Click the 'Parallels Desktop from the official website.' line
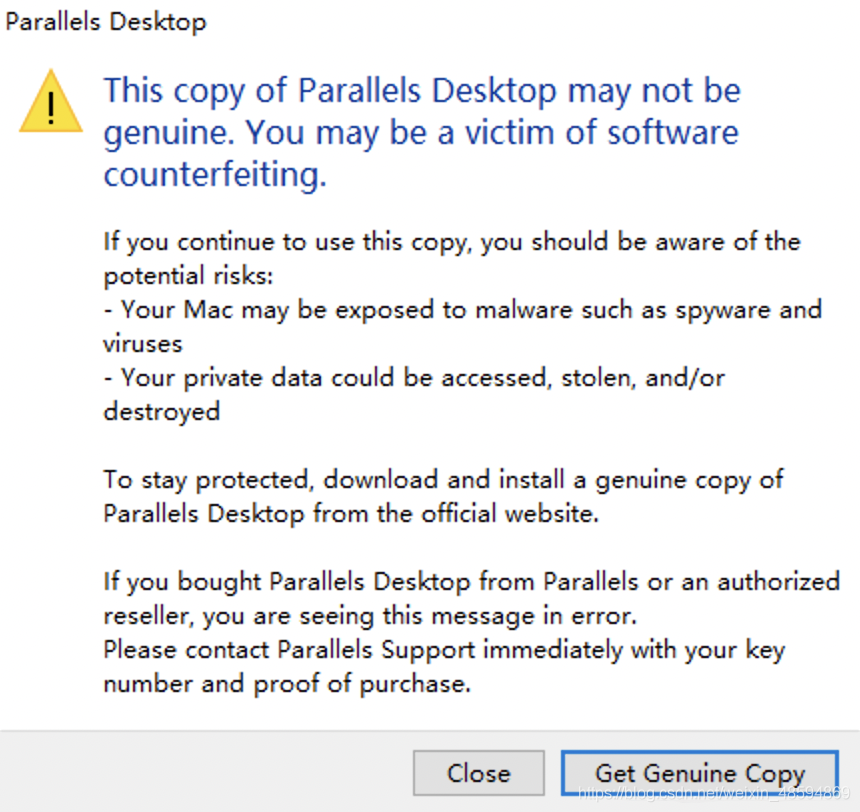The image size is (860, 812). coord(351,514)
